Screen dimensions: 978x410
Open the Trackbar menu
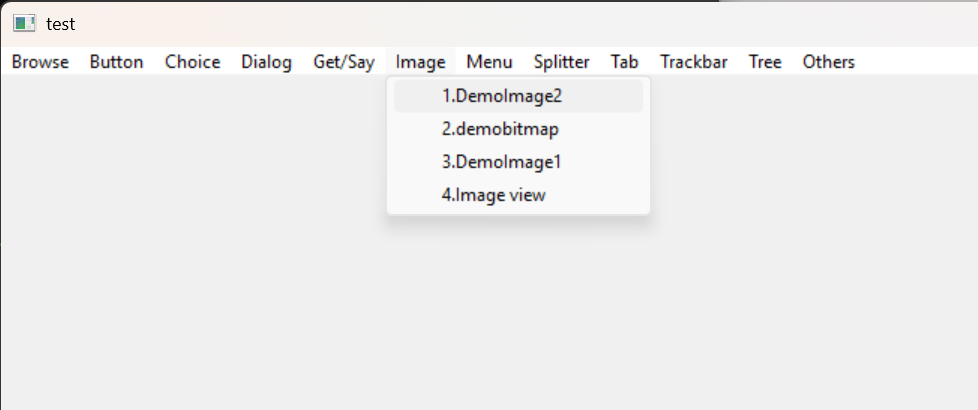(x=693, y=62)
